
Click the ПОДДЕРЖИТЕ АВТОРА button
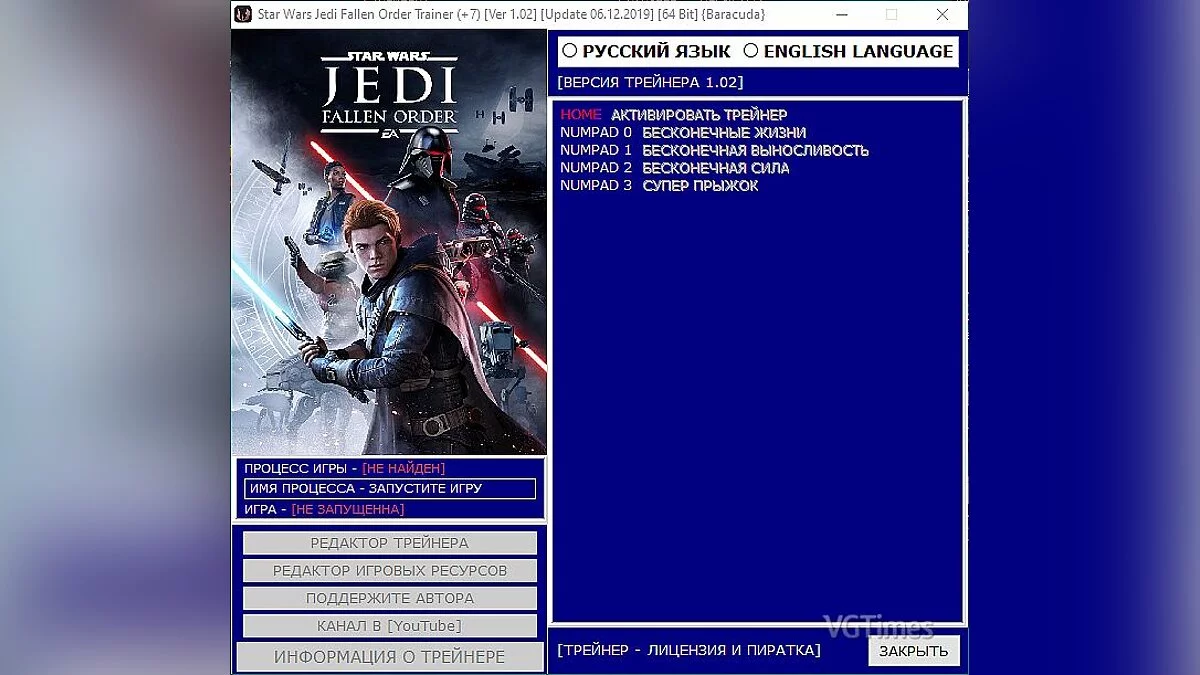tap(389, 598)
